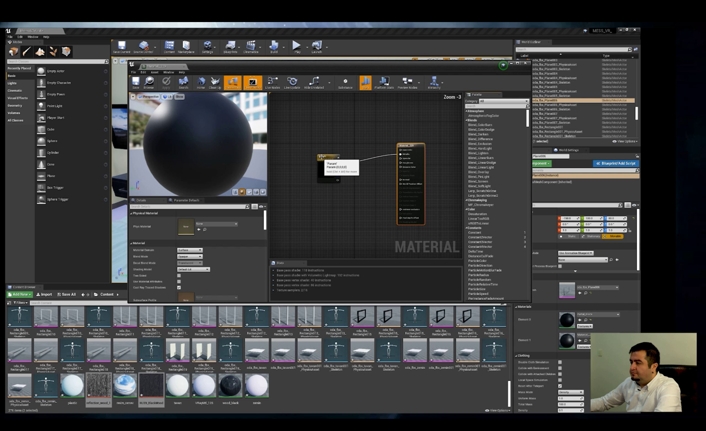This screenshot has width=706, height=431.
Task: Open Source Control in the main toolbar
Action: [144, 47]
